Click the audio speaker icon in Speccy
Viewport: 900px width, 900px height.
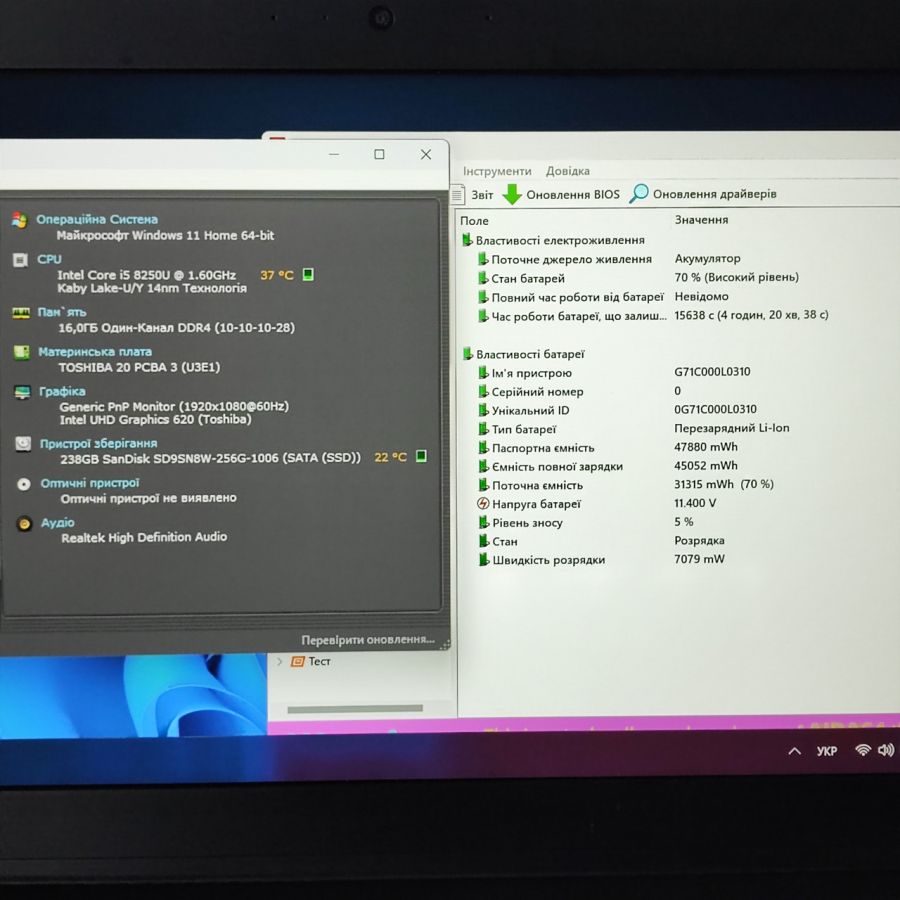click(24, 523)
